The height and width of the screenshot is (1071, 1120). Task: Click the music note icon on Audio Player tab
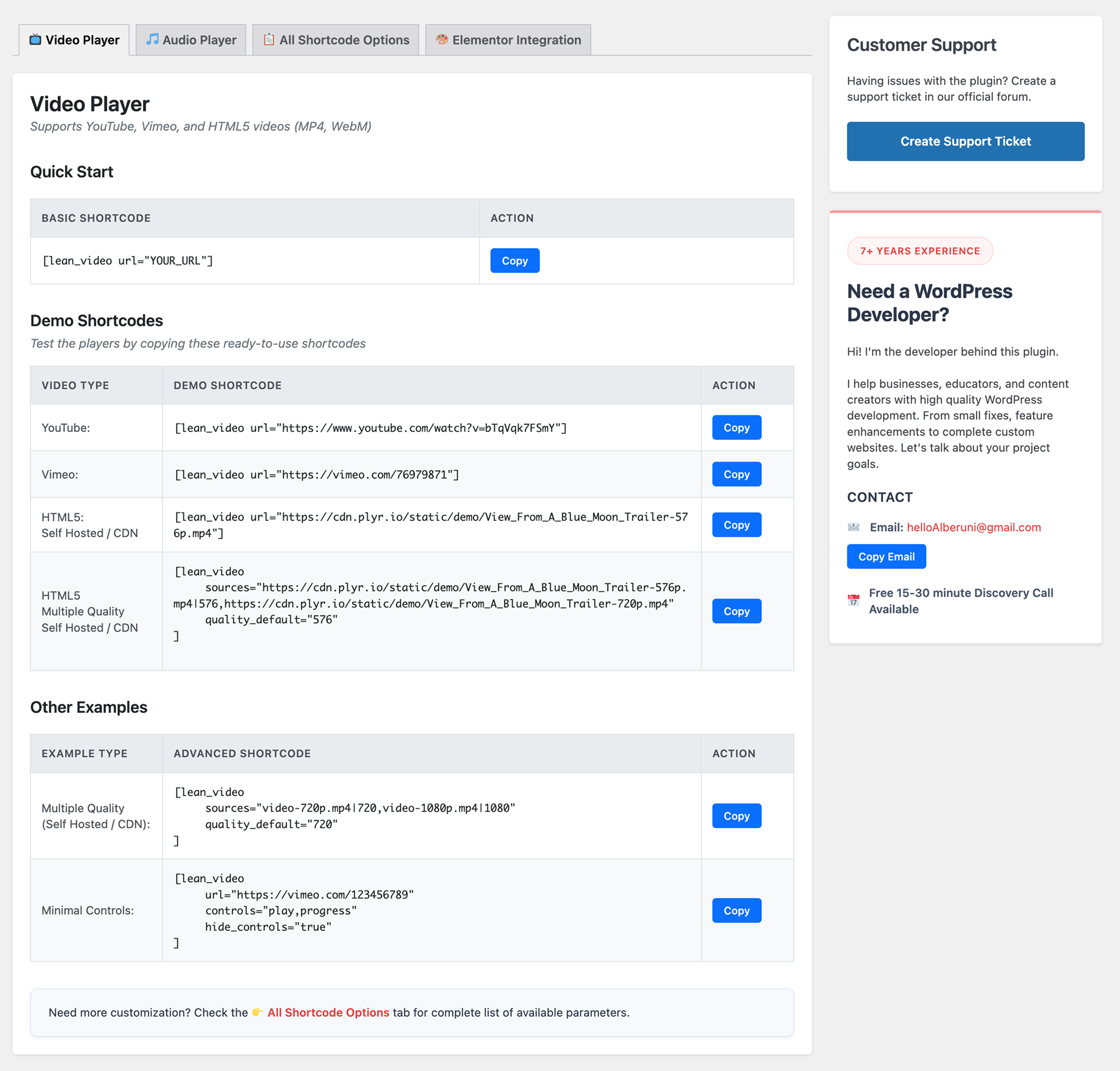pyautogui.click(x=152, y=39)
